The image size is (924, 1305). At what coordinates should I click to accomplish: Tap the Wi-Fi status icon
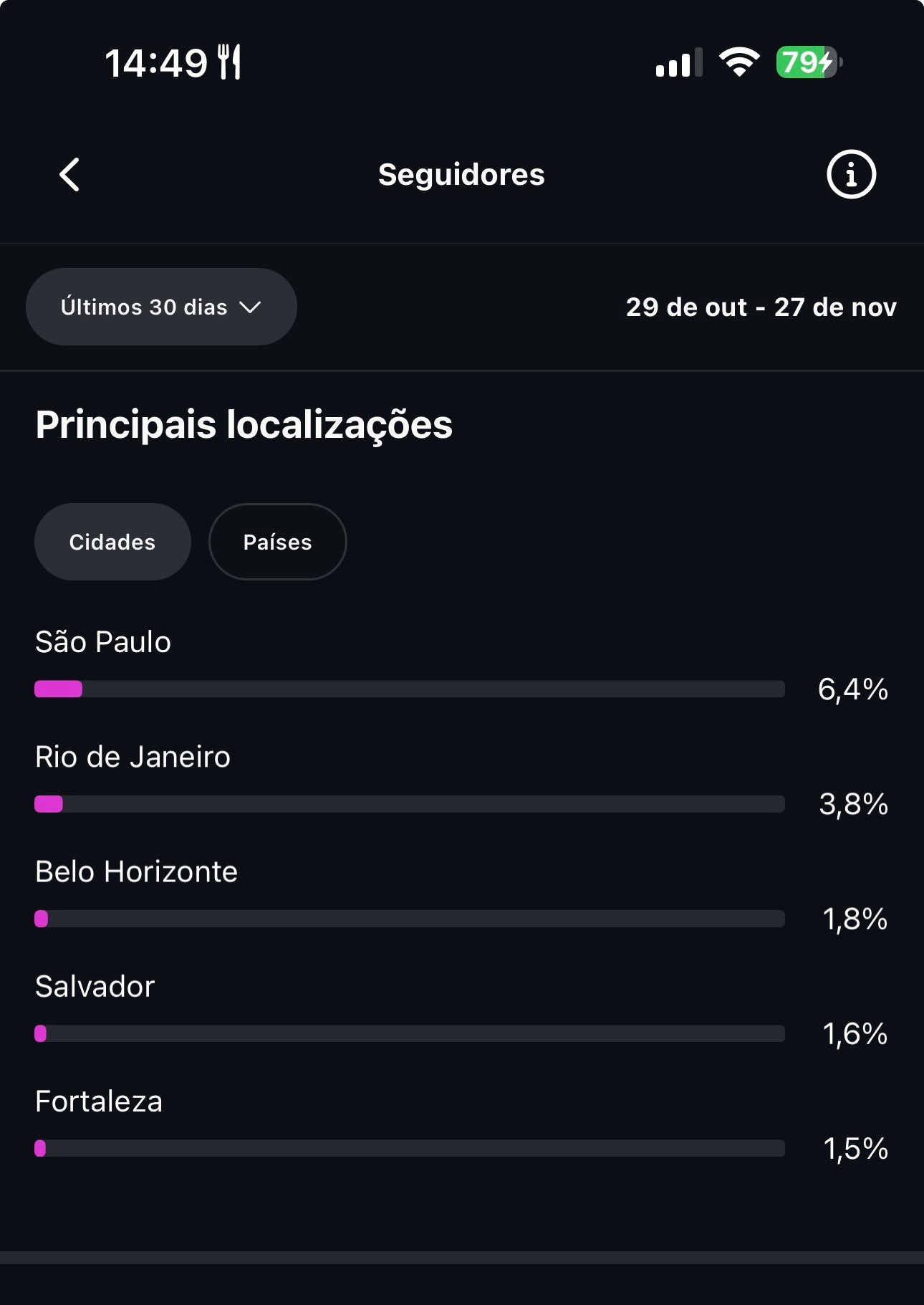[739, 62]
